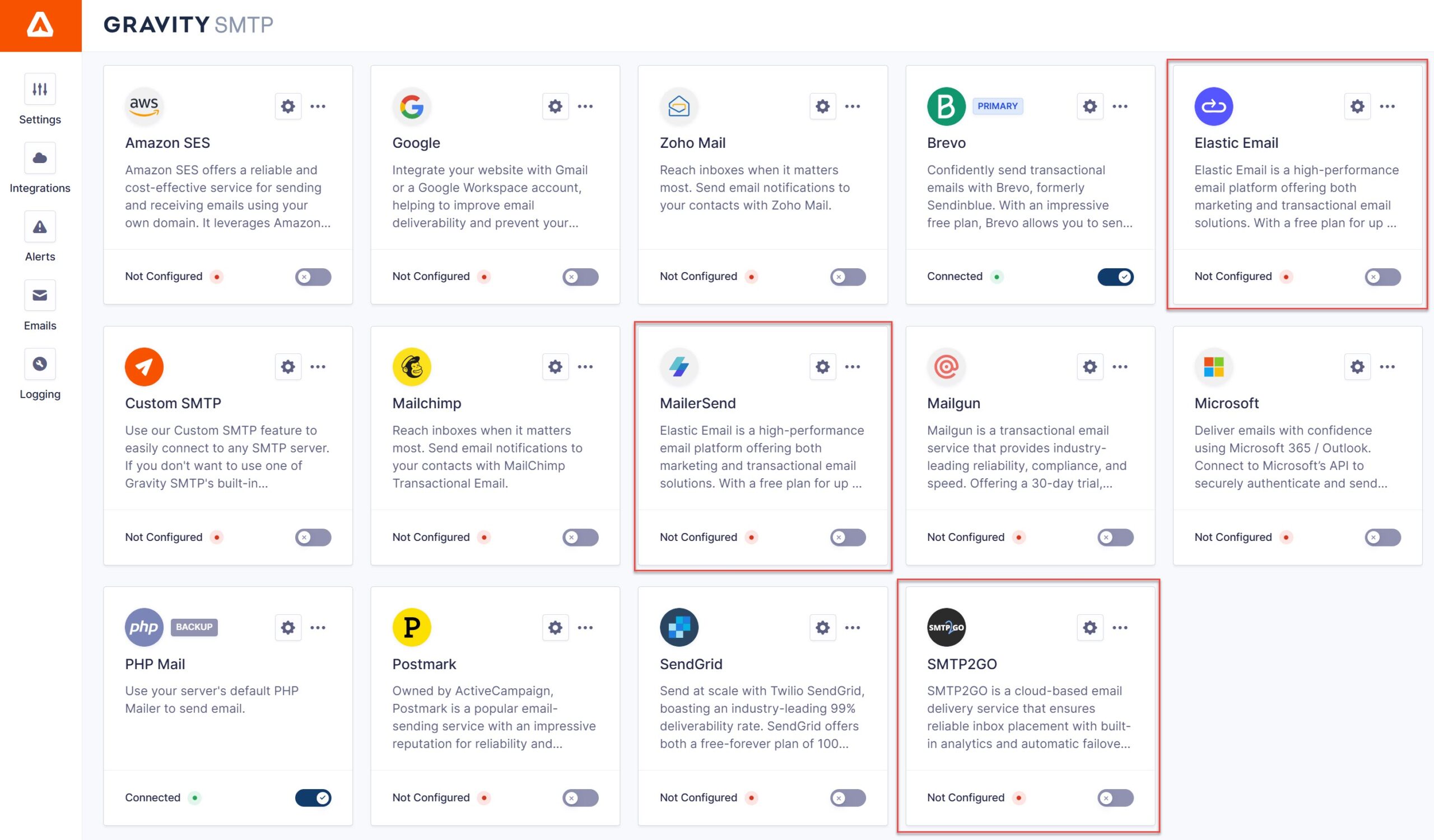Click the MailerSend card title

[697, 403]
